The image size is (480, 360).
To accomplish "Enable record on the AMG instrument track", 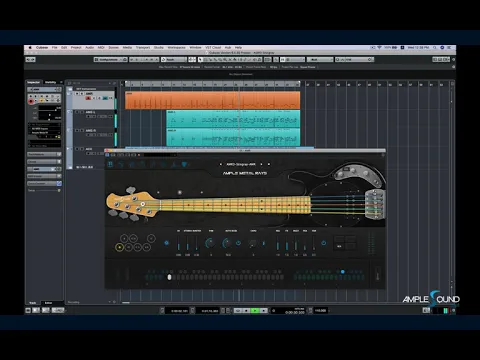I will coord(88,98).
